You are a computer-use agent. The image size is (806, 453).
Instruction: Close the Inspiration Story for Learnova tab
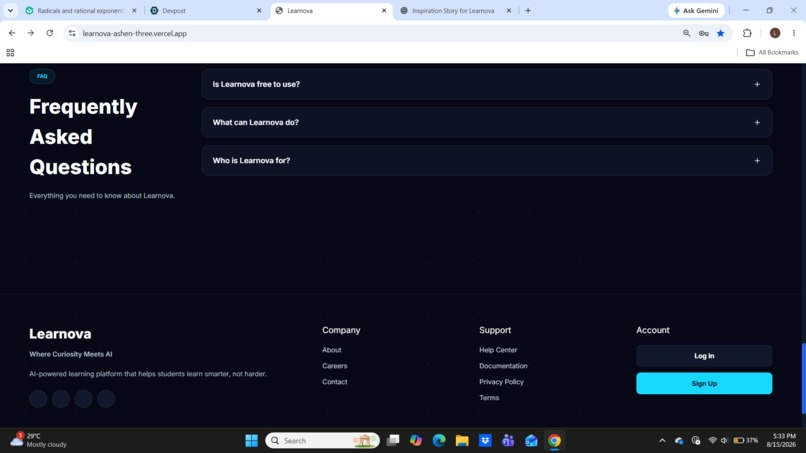(x=509, y=10)
